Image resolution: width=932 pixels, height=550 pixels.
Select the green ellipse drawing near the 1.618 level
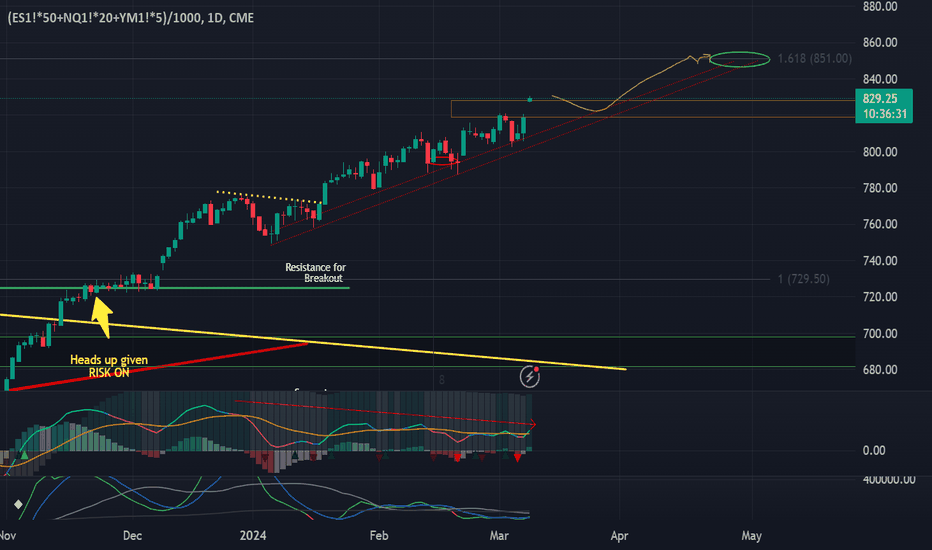pyautogui.click(x=739, y=59)
